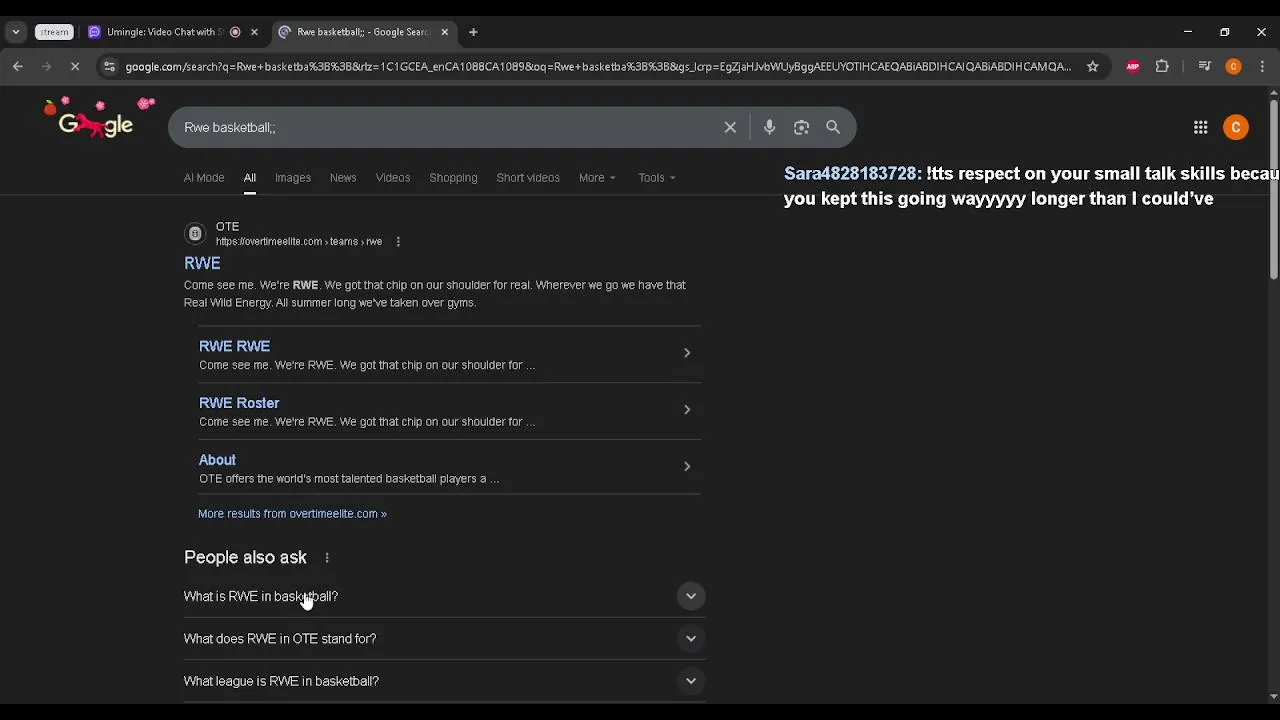1280x720 pixels.
Task: Click the OTE site favicon
Action: click(x=195, y=233)
